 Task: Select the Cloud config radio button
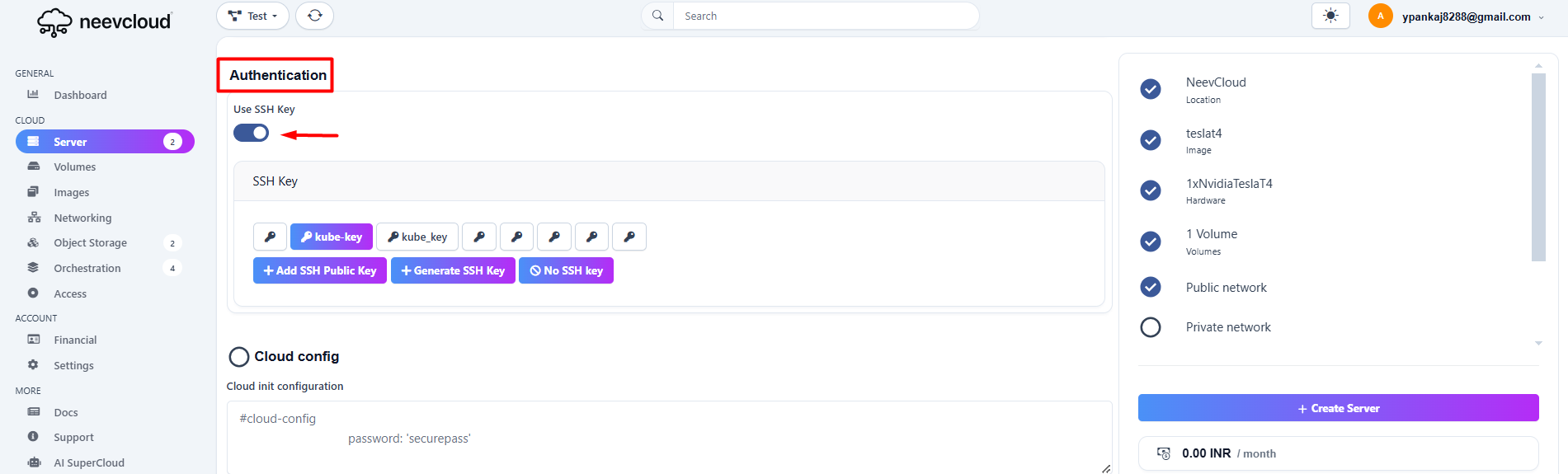pos(239,357)
